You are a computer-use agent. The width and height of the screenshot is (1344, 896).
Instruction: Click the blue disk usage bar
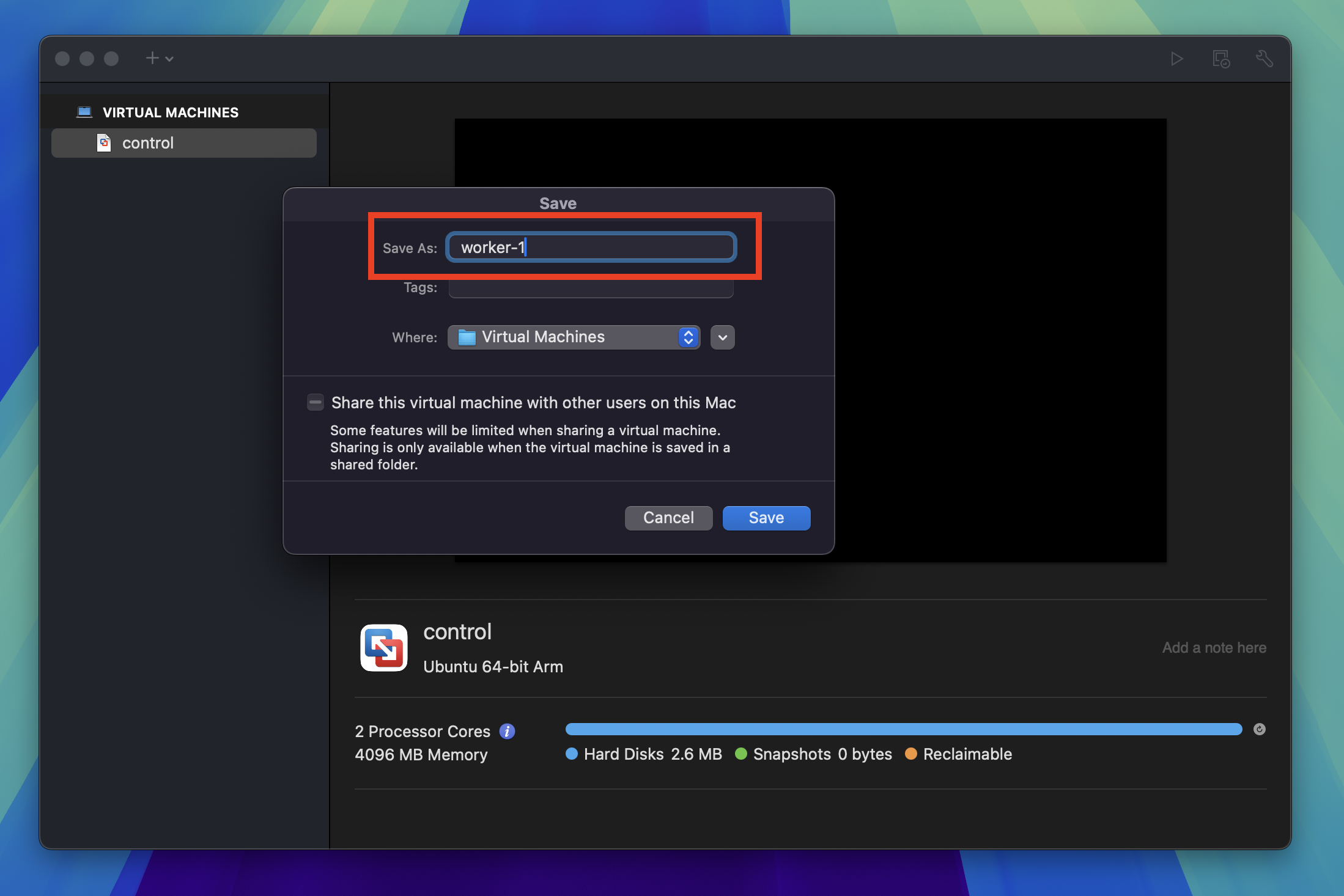(903, 729)
